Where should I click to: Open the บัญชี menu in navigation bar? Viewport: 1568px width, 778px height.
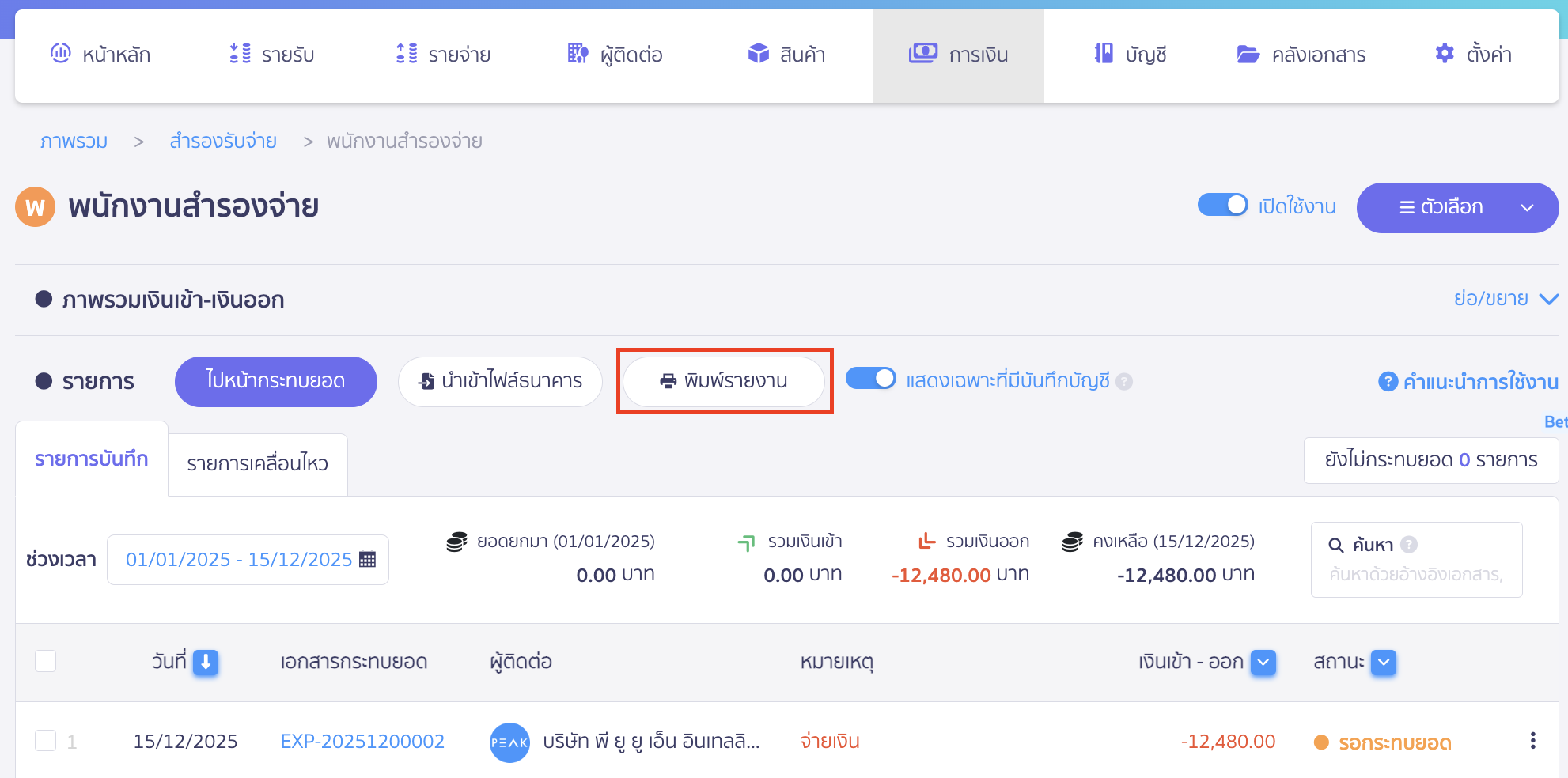1131,55
